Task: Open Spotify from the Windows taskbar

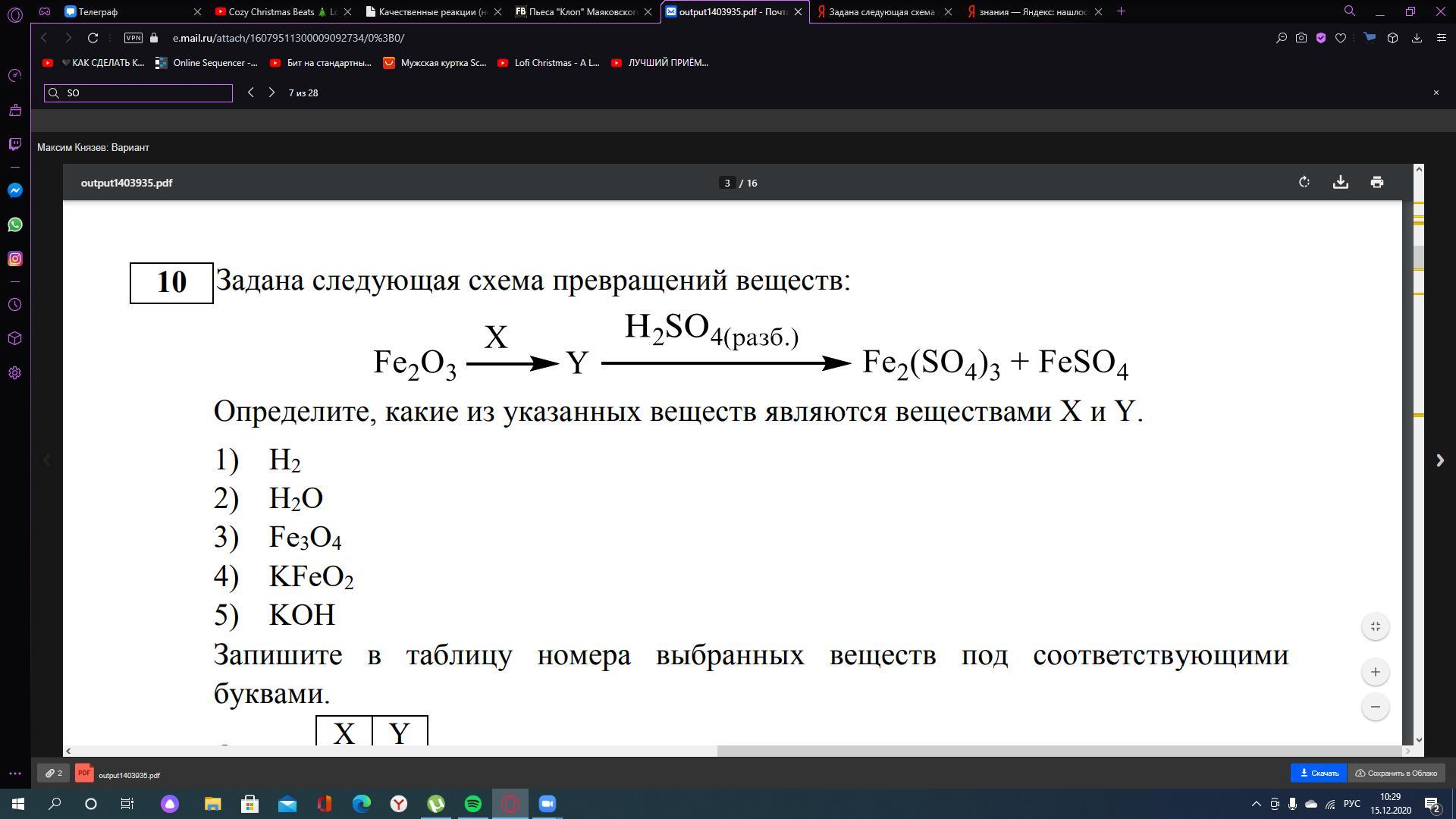Action: tap(472, 804)
